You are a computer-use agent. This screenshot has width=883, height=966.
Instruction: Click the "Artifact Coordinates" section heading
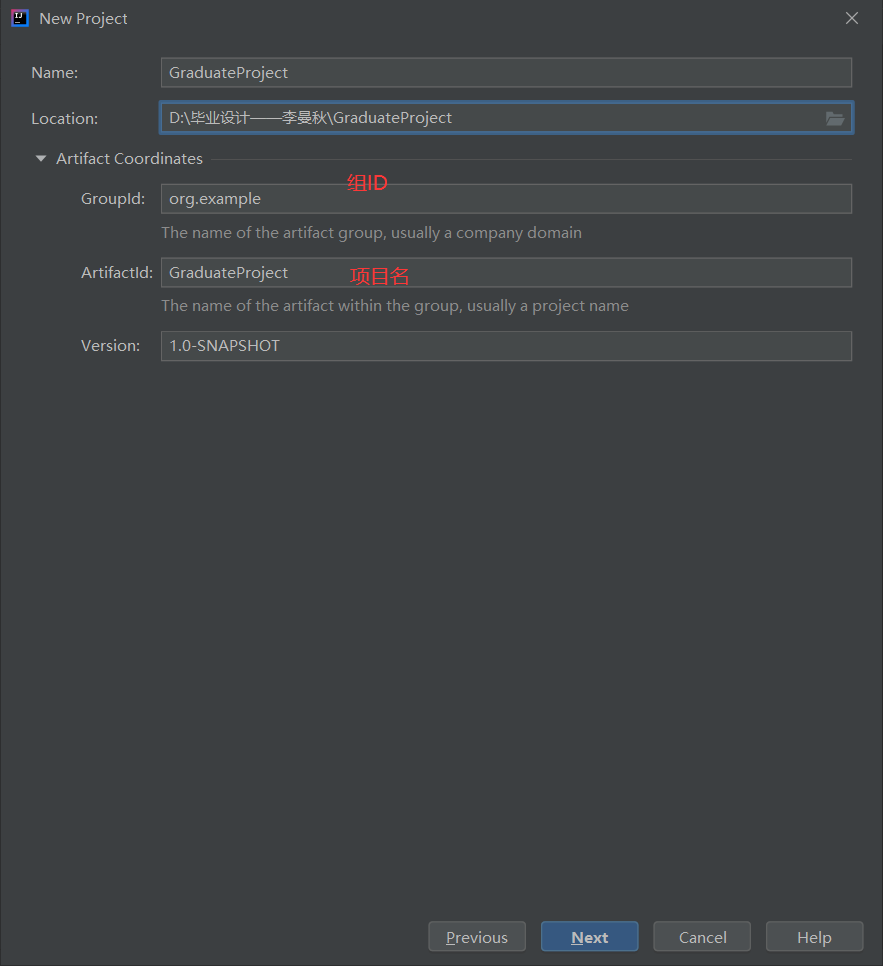(129, 159)
